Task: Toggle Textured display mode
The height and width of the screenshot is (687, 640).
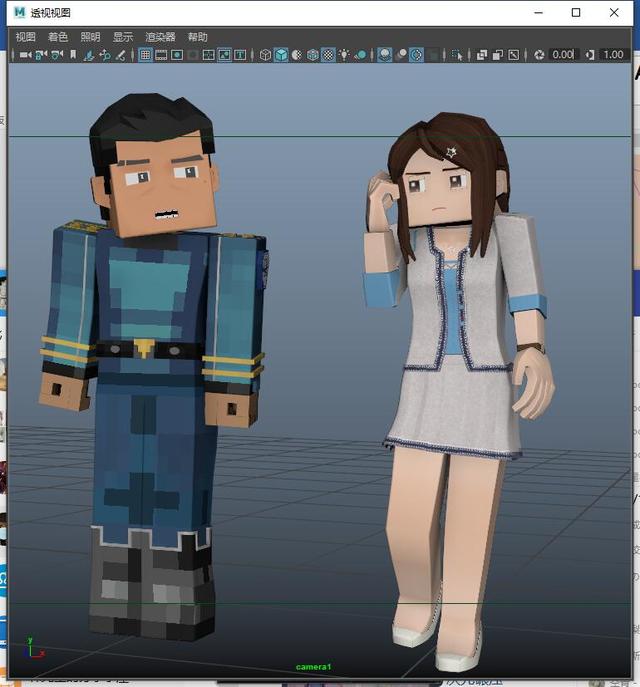Action: click(x=328, y=55)
